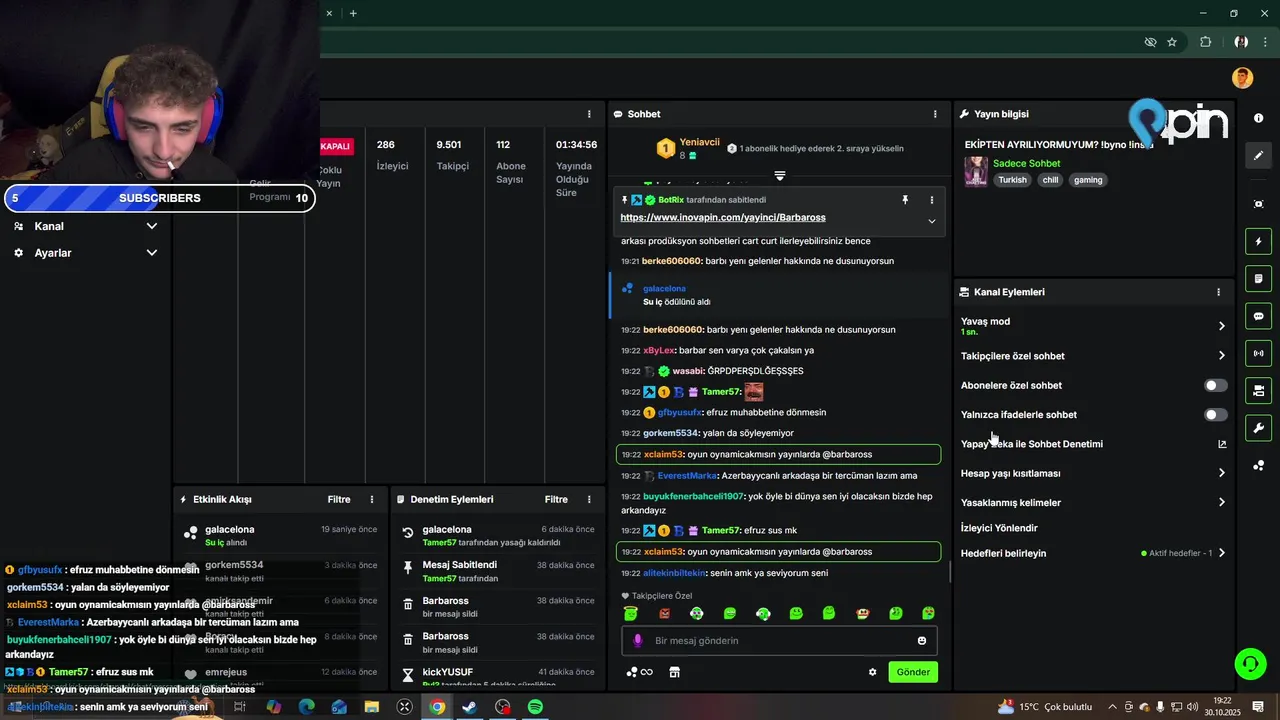Click galacelona username in Etkinlik Akışı

pos(230,530)
